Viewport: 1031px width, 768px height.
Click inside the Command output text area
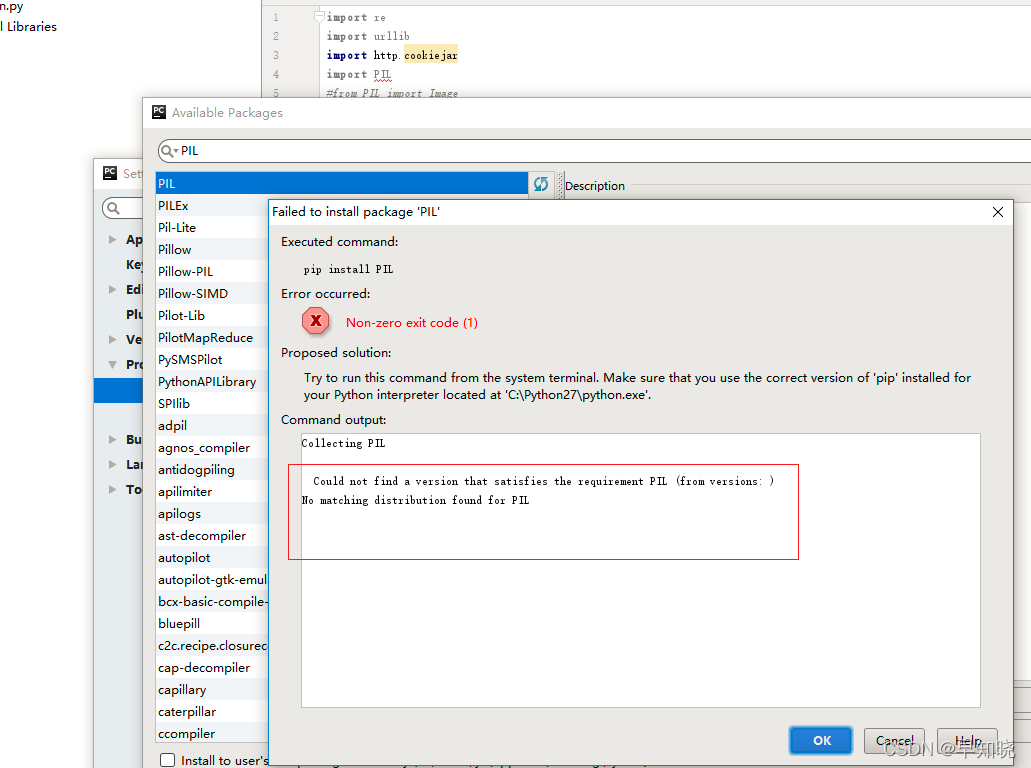pyautogui.click(x=640, y=571)
